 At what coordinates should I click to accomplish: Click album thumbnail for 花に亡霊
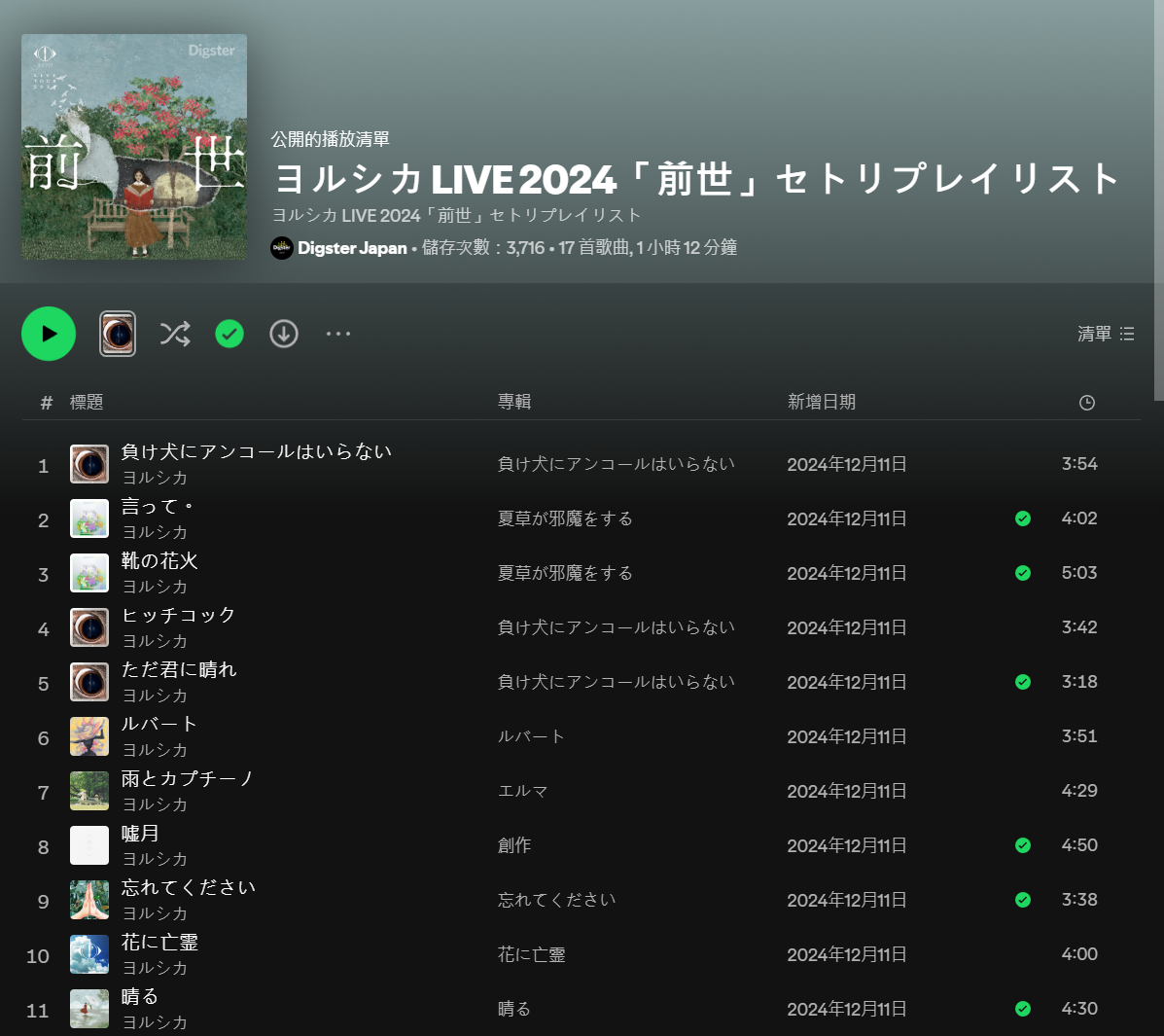(89, 954)
